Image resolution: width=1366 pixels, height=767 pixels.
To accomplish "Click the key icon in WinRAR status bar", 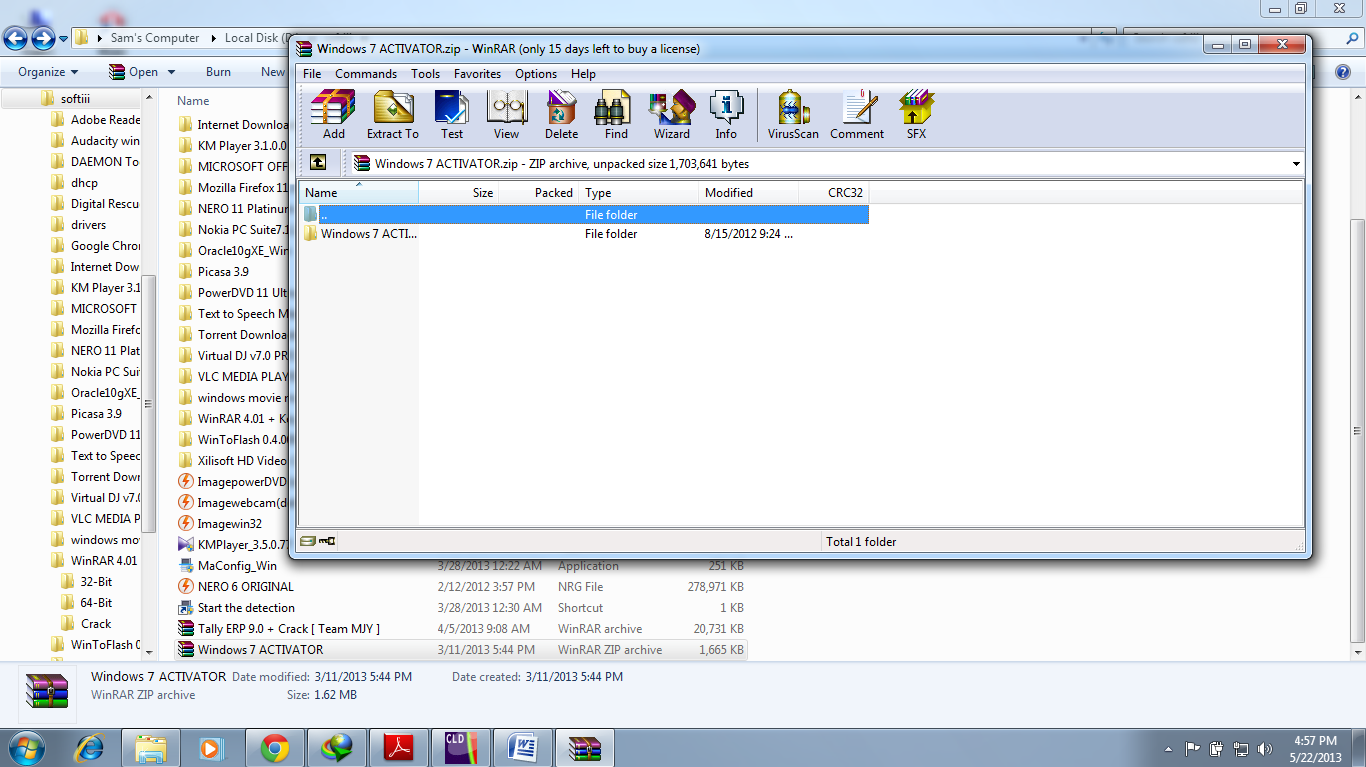I will 327,541.
